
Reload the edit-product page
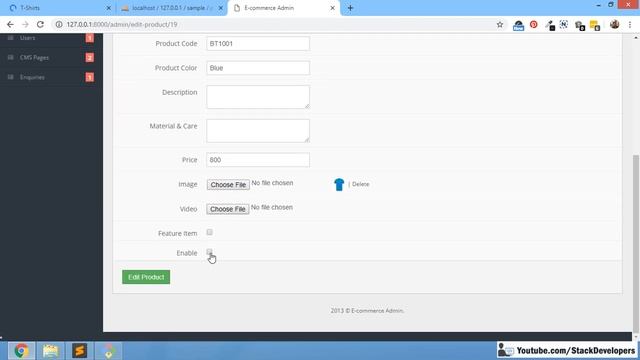[x=40, y=24]
